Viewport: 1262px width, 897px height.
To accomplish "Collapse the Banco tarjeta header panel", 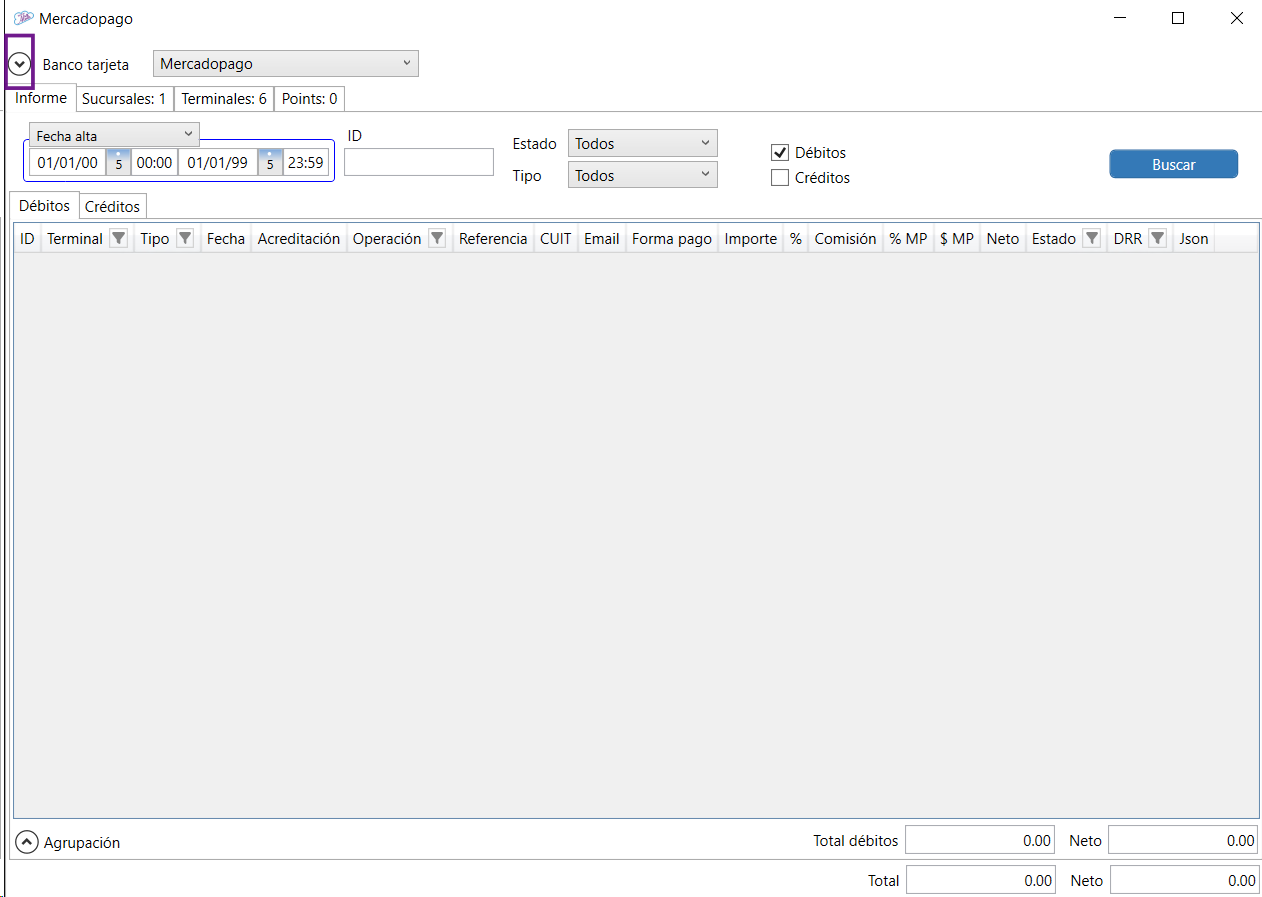I will [20, 64].
